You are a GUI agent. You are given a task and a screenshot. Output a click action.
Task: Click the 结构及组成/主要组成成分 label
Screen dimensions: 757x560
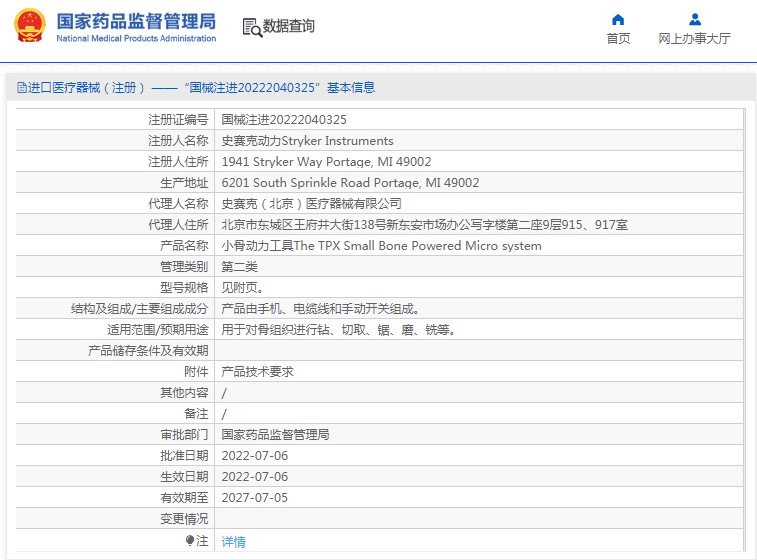click(140, 309)
